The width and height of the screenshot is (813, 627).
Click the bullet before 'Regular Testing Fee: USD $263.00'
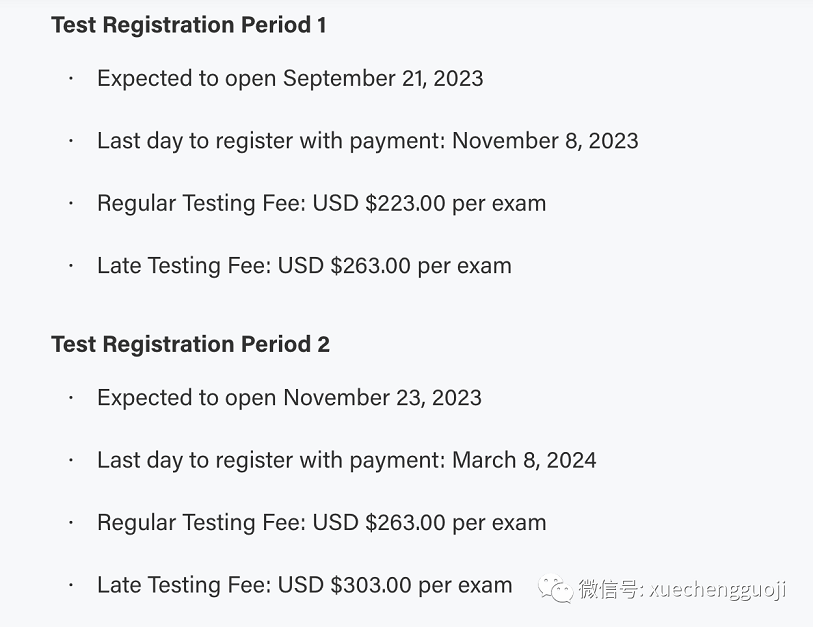71,523
